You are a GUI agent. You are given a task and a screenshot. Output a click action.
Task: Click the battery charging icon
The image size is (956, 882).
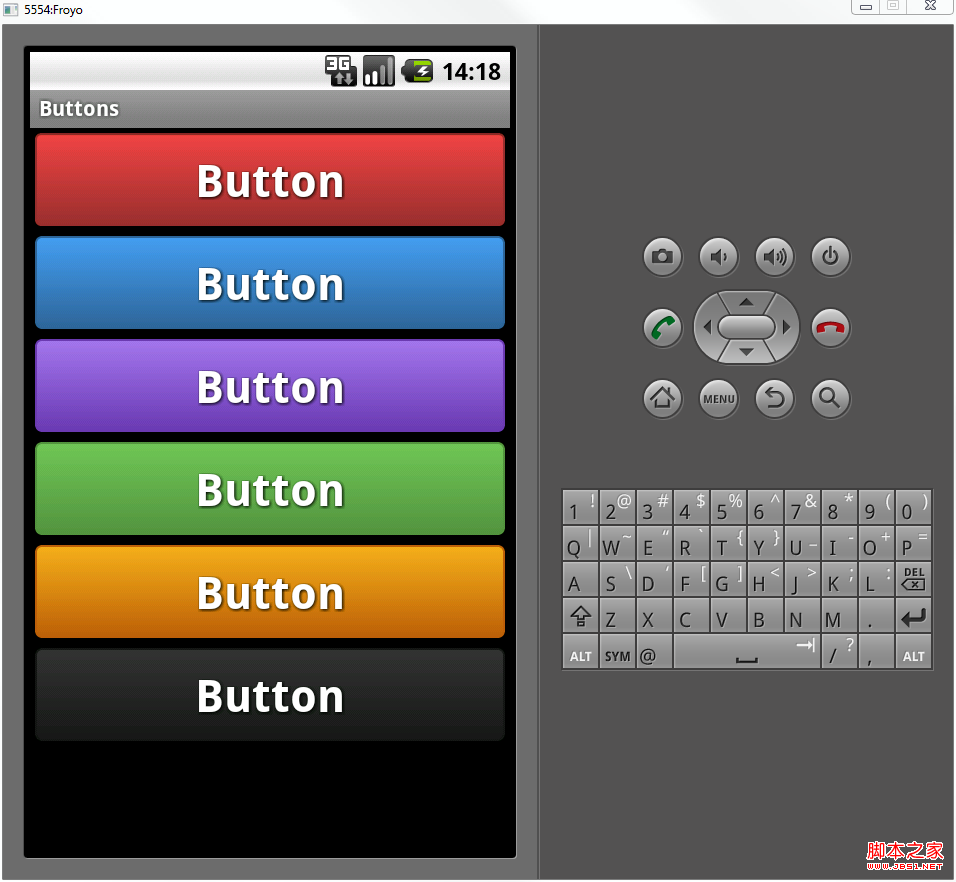pyautogui.click(x=418, y=71)
